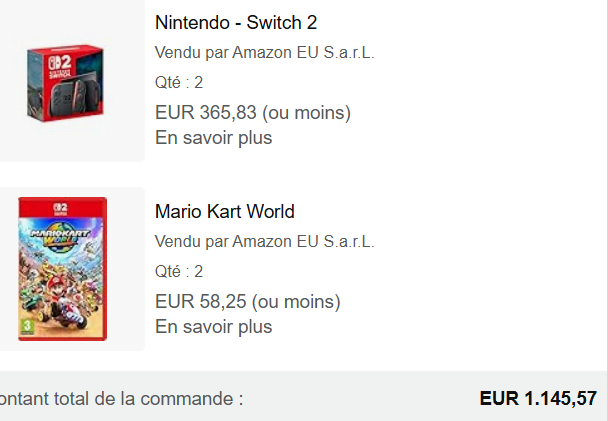Click the Switch 2 logo on the console box
The height and width of the screenshot is (421, 608).
(x=60, y=64)
